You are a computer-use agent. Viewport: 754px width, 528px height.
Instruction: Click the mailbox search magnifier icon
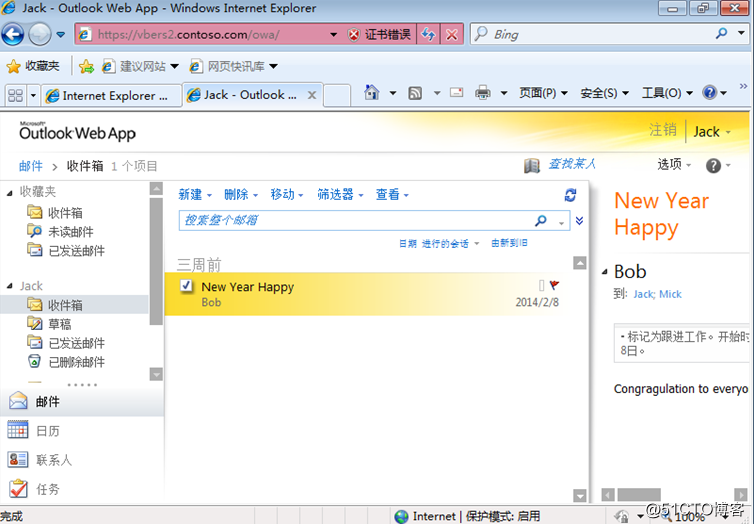point(541,220)
